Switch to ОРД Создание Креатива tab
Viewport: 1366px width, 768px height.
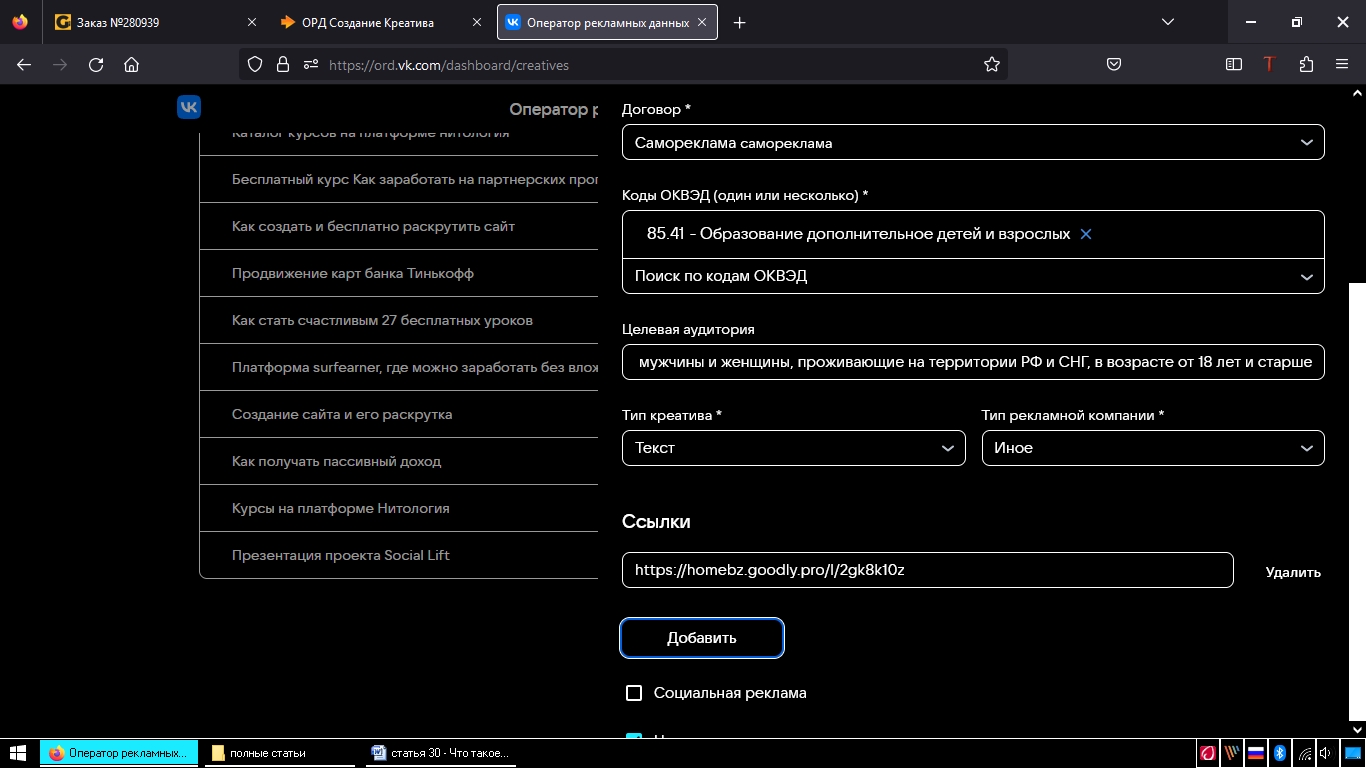click(380, 22)
